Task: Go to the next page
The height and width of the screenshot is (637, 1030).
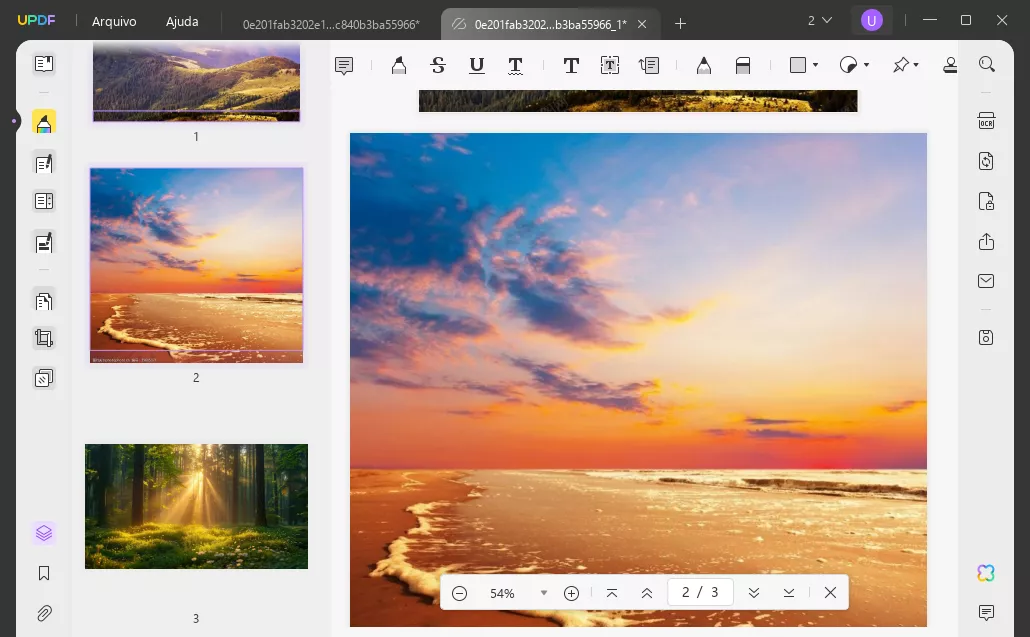Action: tap(754, 593)
